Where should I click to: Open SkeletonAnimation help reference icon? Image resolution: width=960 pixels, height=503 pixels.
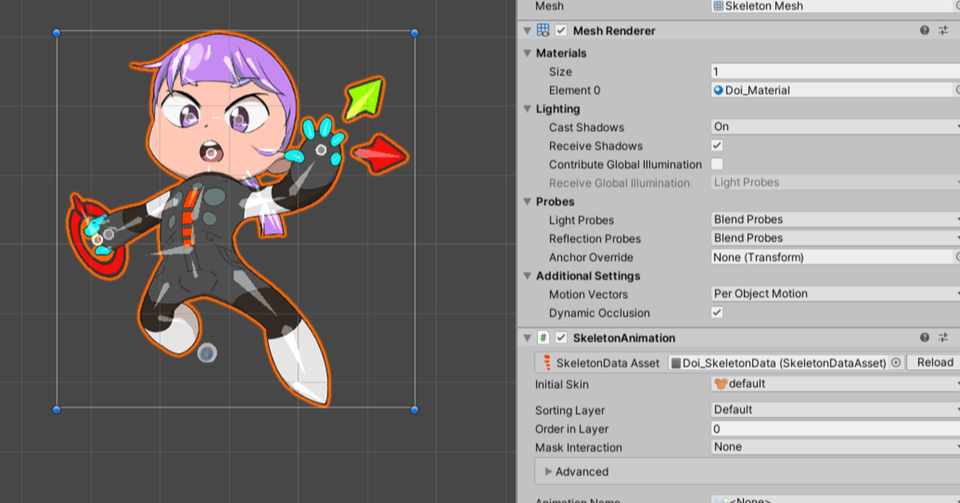click(924, 338)
